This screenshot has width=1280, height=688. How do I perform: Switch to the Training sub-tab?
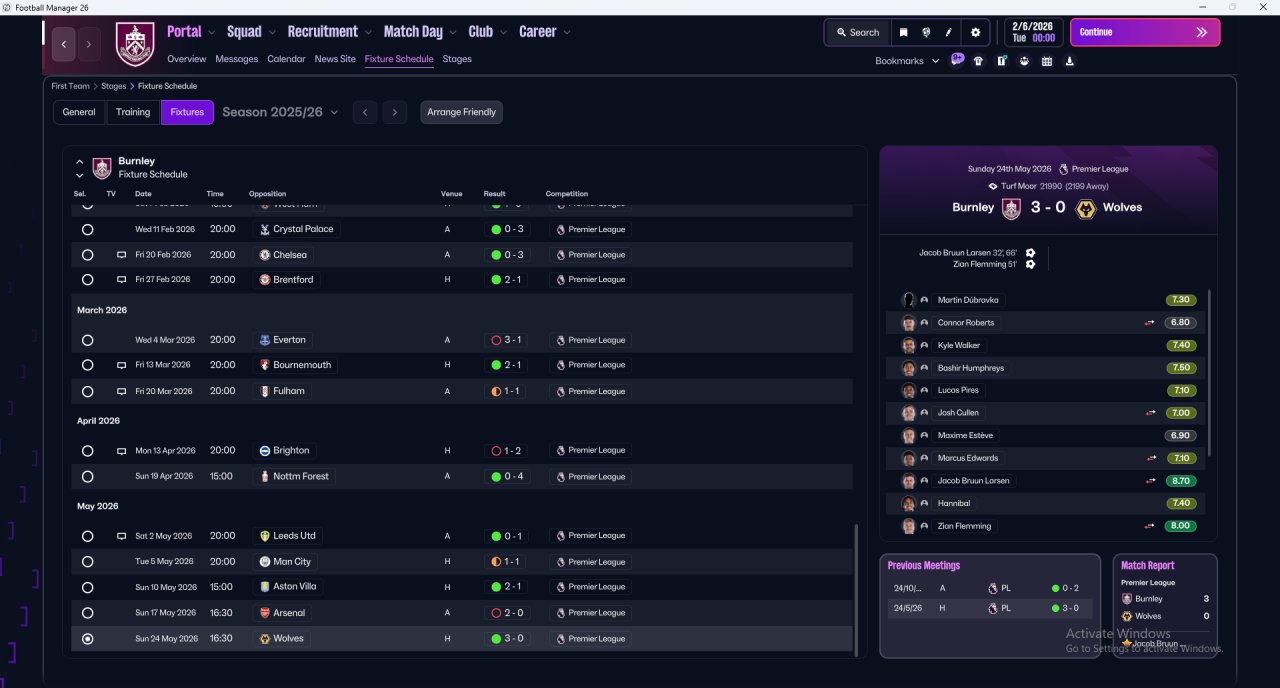click(x=133, y=112)
